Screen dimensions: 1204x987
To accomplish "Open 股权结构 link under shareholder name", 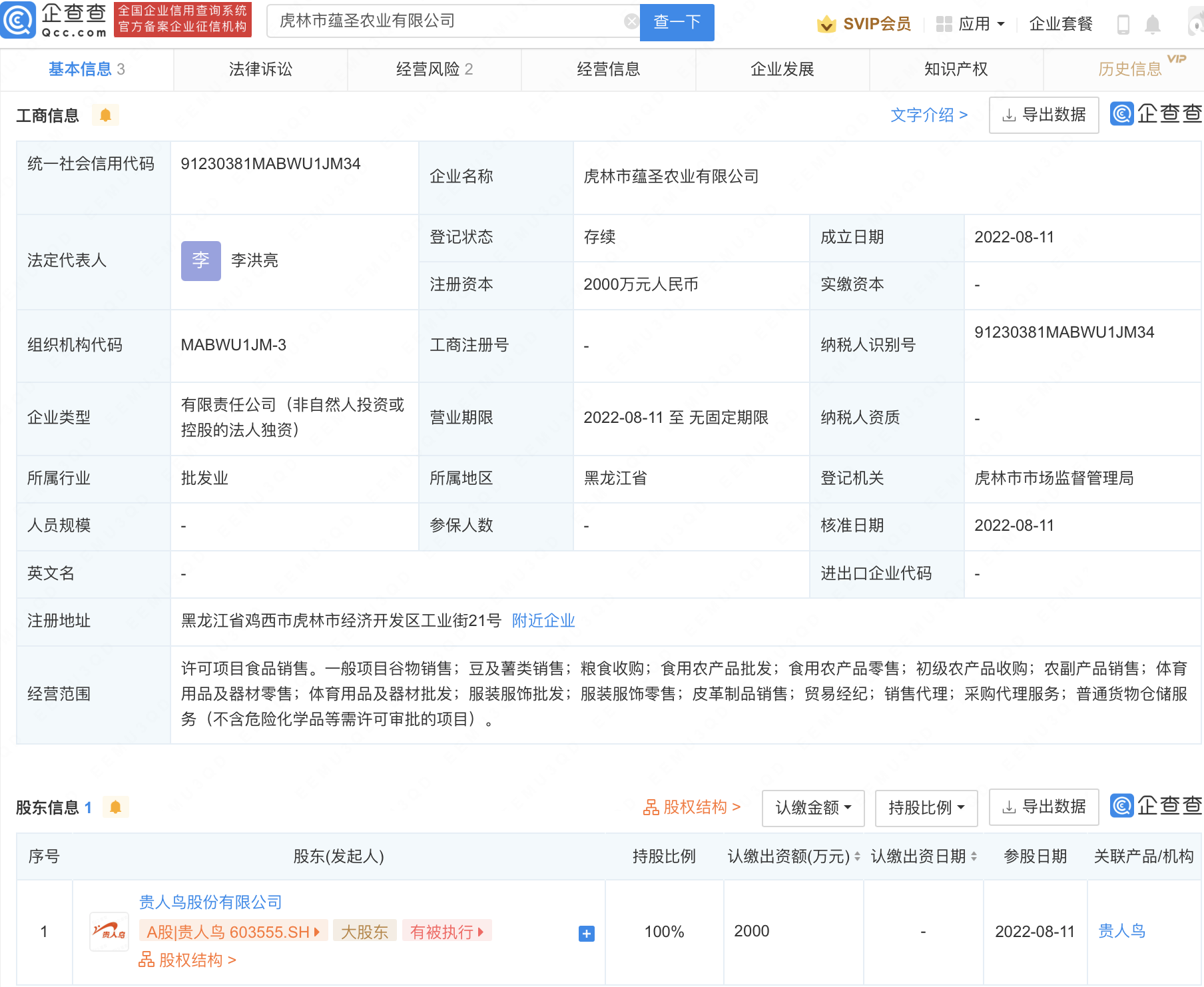I will (x=187, y=960).
